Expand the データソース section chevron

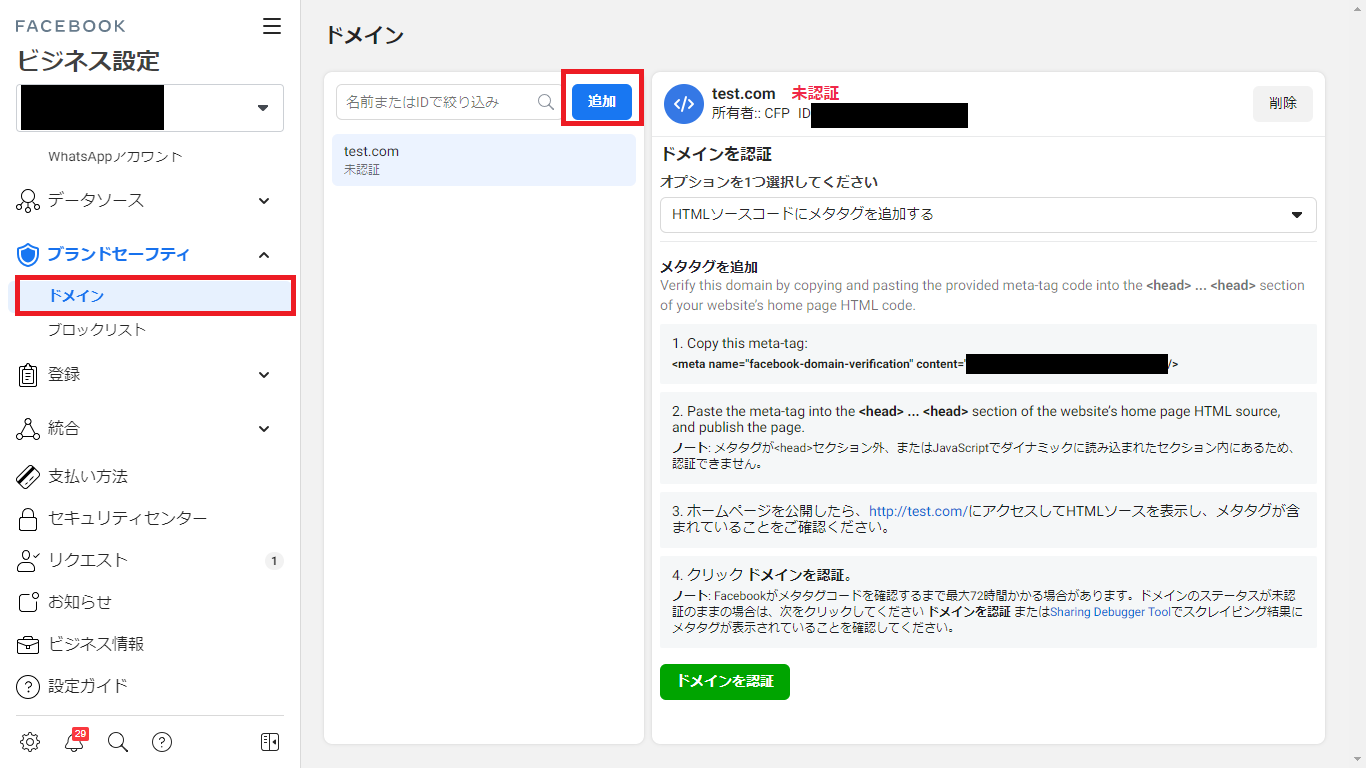pyautogui.click(x=264, y=201)
